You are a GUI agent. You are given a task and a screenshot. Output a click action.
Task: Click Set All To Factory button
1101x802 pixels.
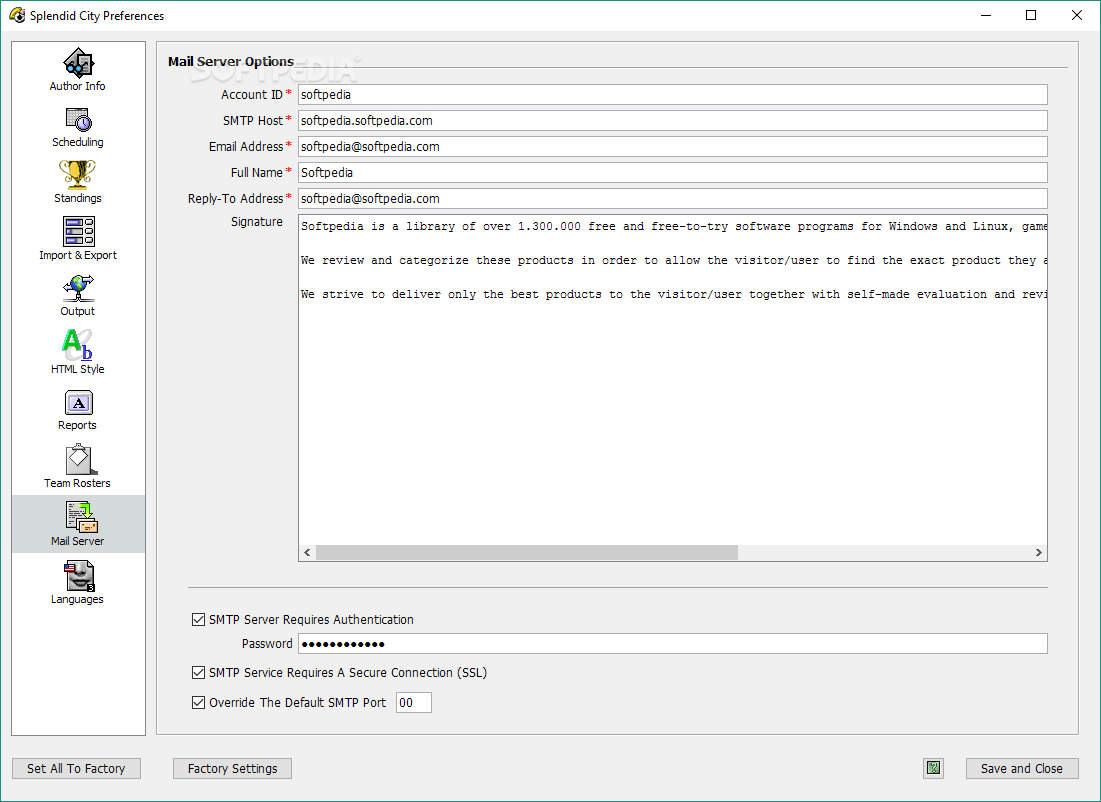tap(77, 768)
